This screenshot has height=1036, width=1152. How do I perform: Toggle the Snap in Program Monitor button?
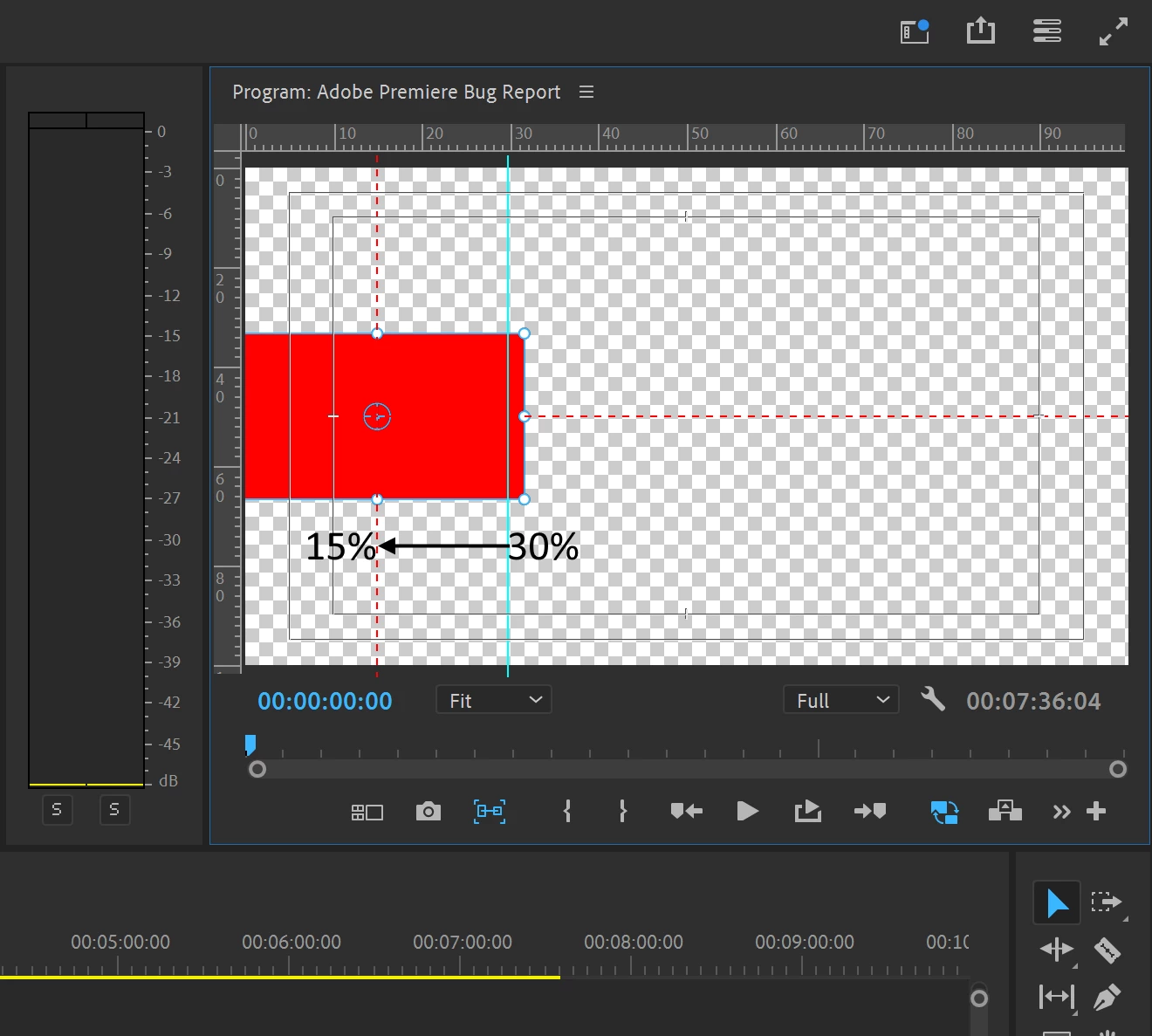click(490, 812)
